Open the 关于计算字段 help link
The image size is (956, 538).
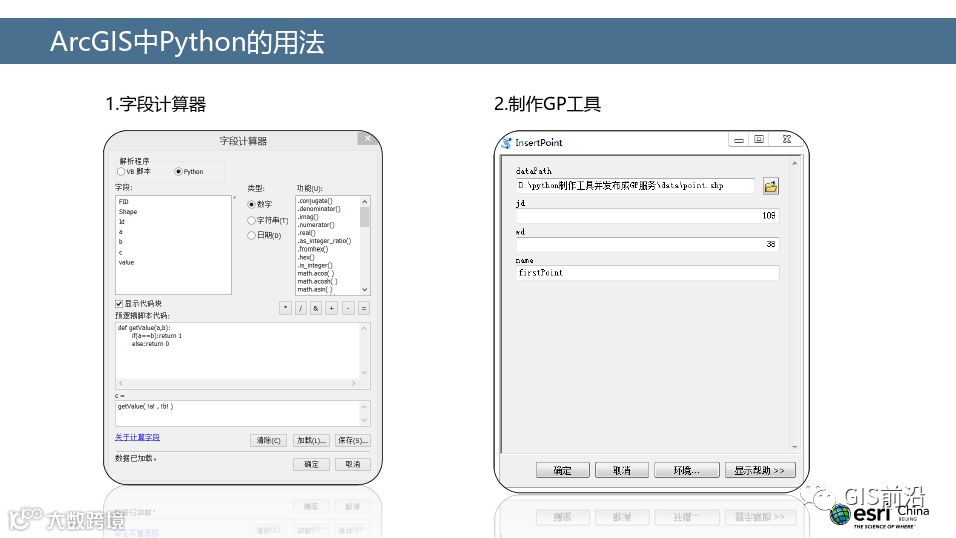click(x=137, y=437)
